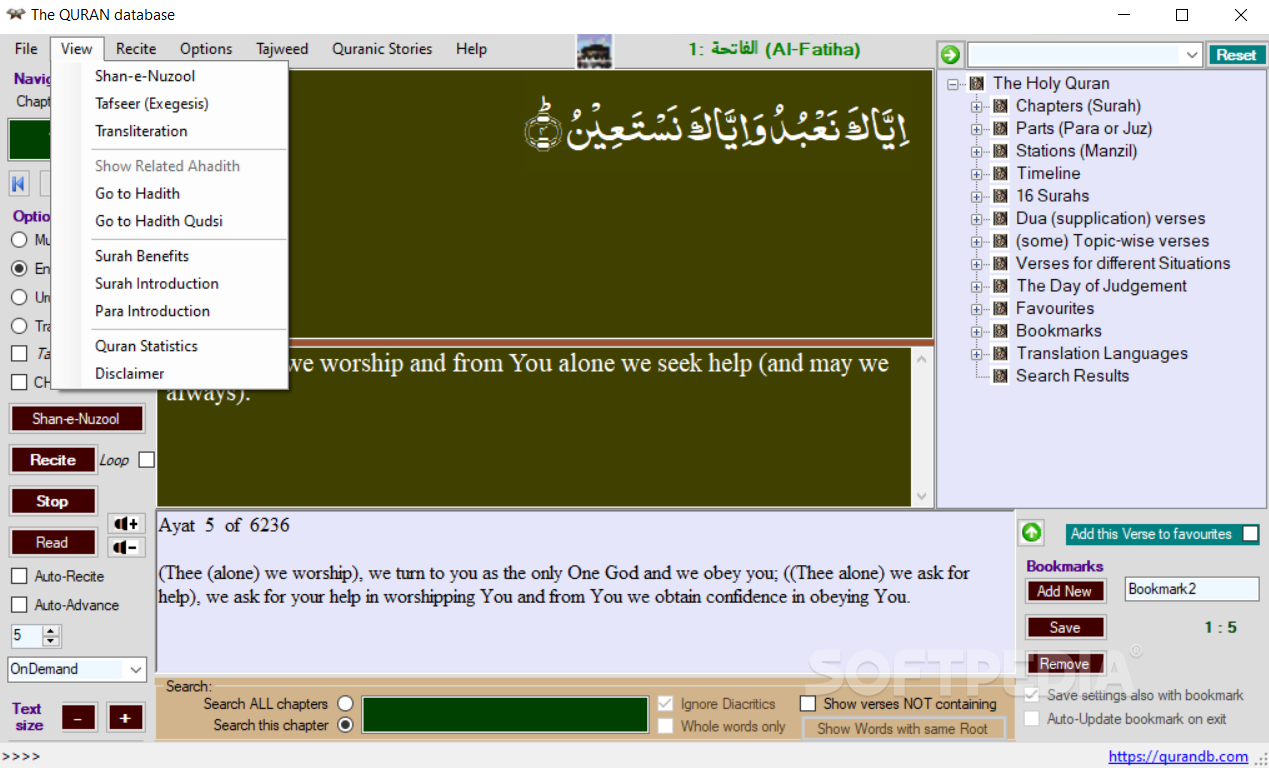Screen dimensions: 1269x768
Task: Select the Search this chapter radio button
Action: click(346, 725)
